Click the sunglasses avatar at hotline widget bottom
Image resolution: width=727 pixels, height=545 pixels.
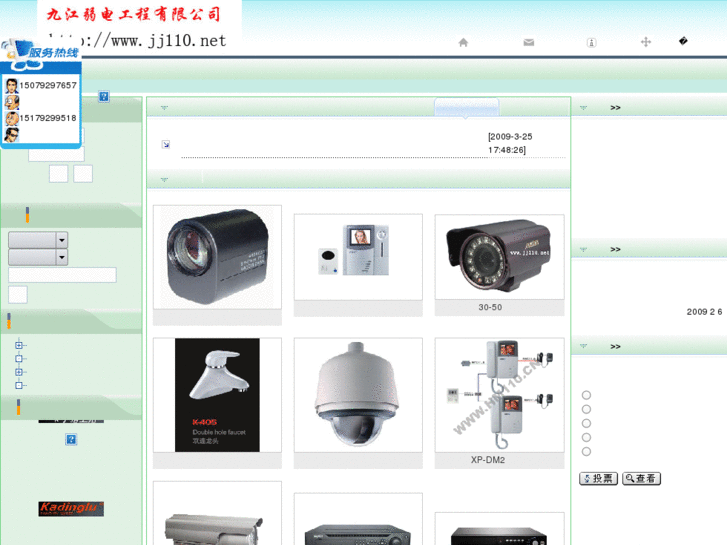tap(12, 135)
